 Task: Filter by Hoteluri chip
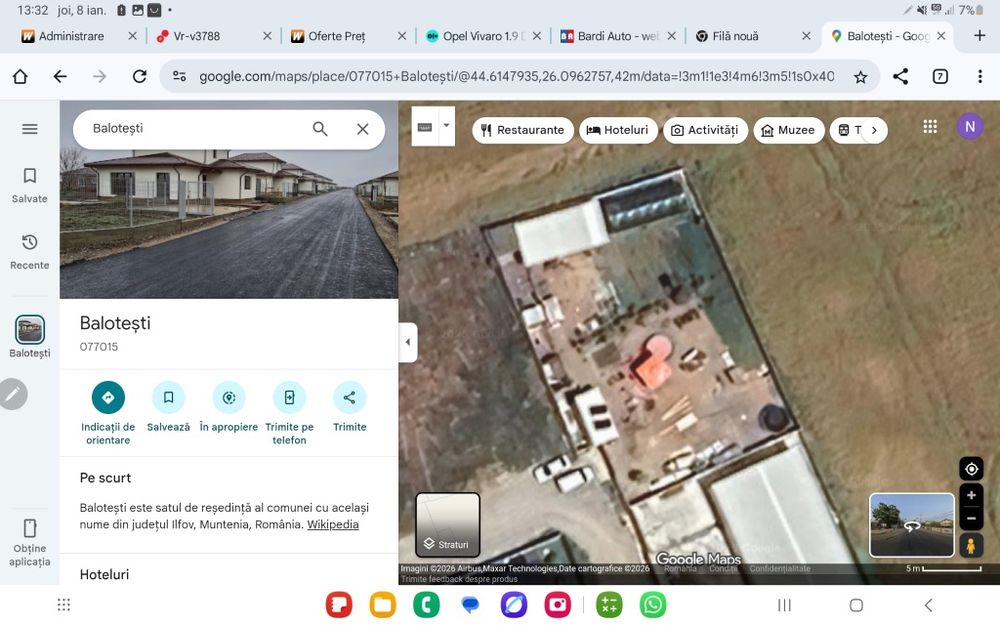pos(618,130)
